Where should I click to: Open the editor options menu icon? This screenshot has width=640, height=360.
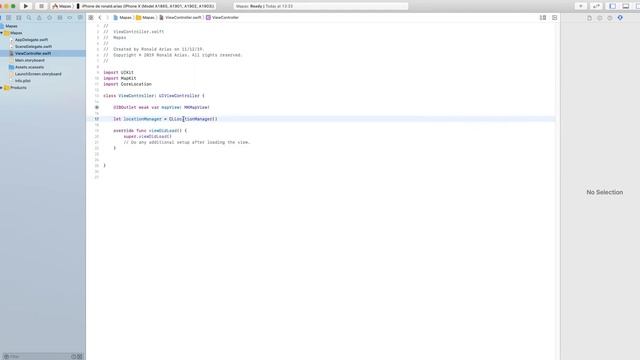coord(543,18)
